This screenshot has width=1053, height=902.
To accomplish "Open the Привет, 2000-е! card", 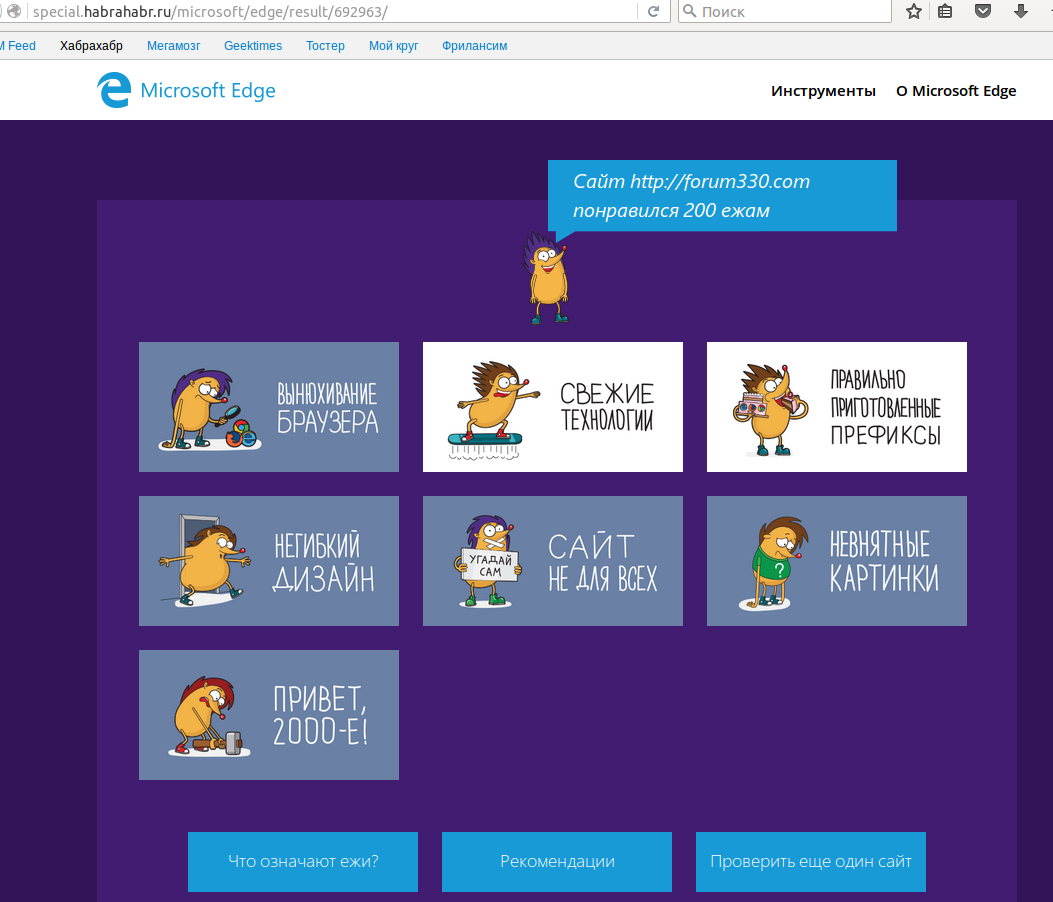I will pyautogui.click(x=269, y=715).
